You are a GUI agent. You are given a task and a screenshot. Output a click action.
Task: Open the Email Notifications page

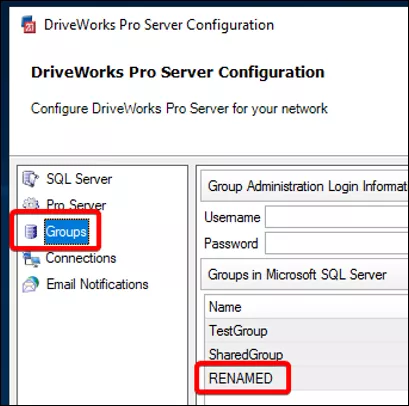tap(97, 284)
